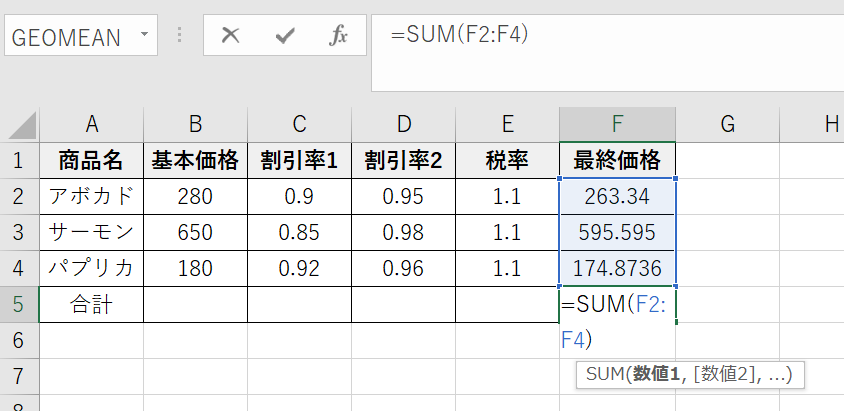844x411 pixels.
Task: Select cell F2 showing 263.34
Action: point(617,196)
